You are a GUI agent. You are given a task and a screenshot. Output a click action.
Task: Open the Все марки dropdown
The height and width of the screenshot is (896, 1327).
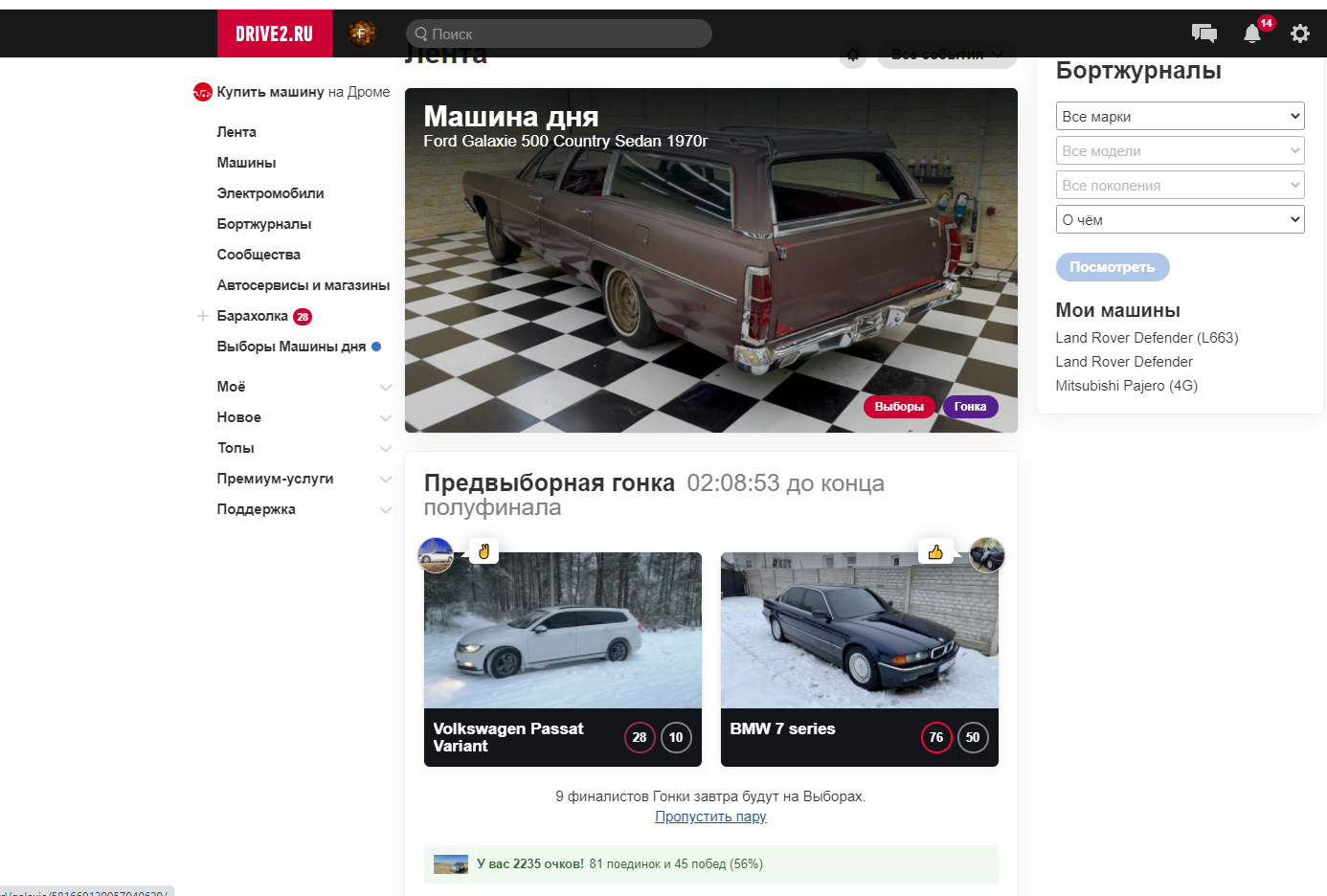pyautogui.click(x=1181, y=116)
